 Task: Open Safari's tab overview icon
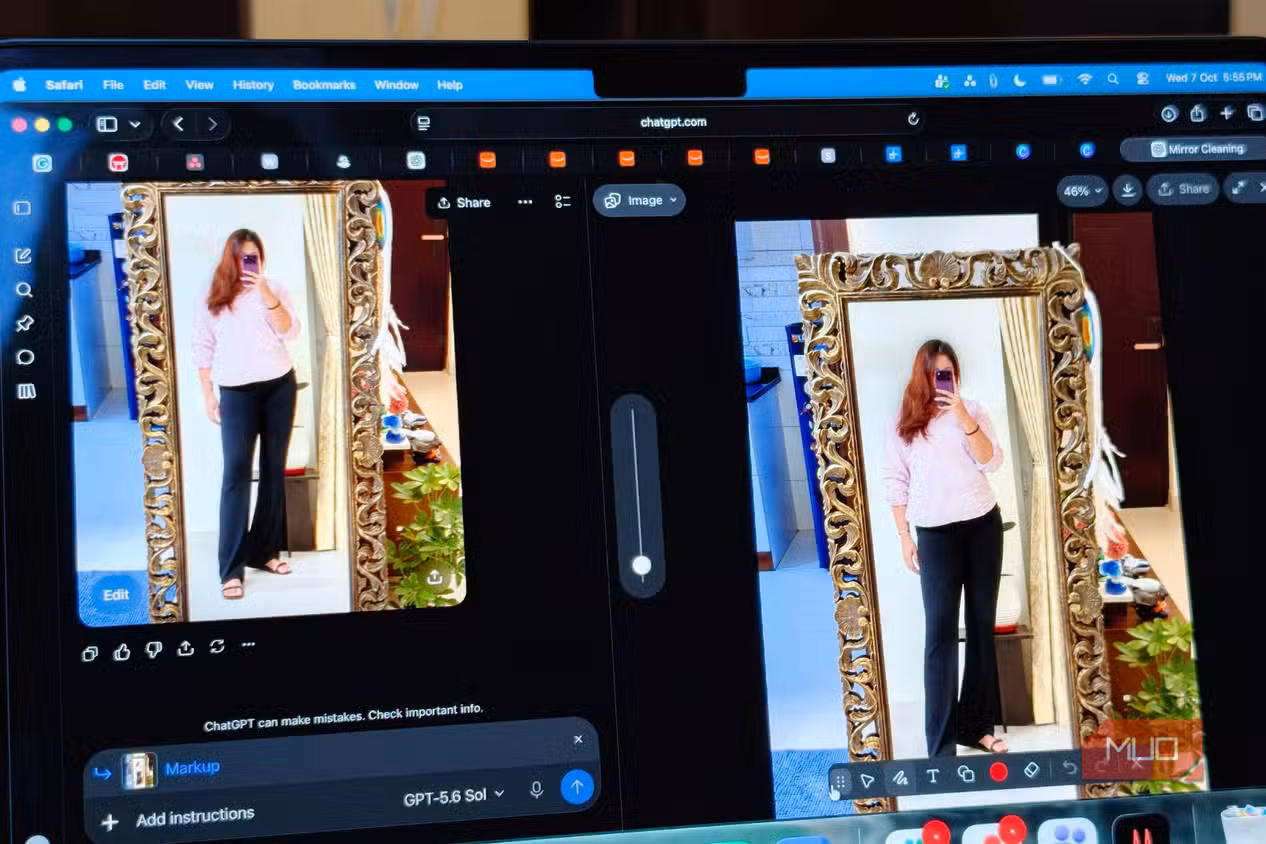click(1255, 112)
